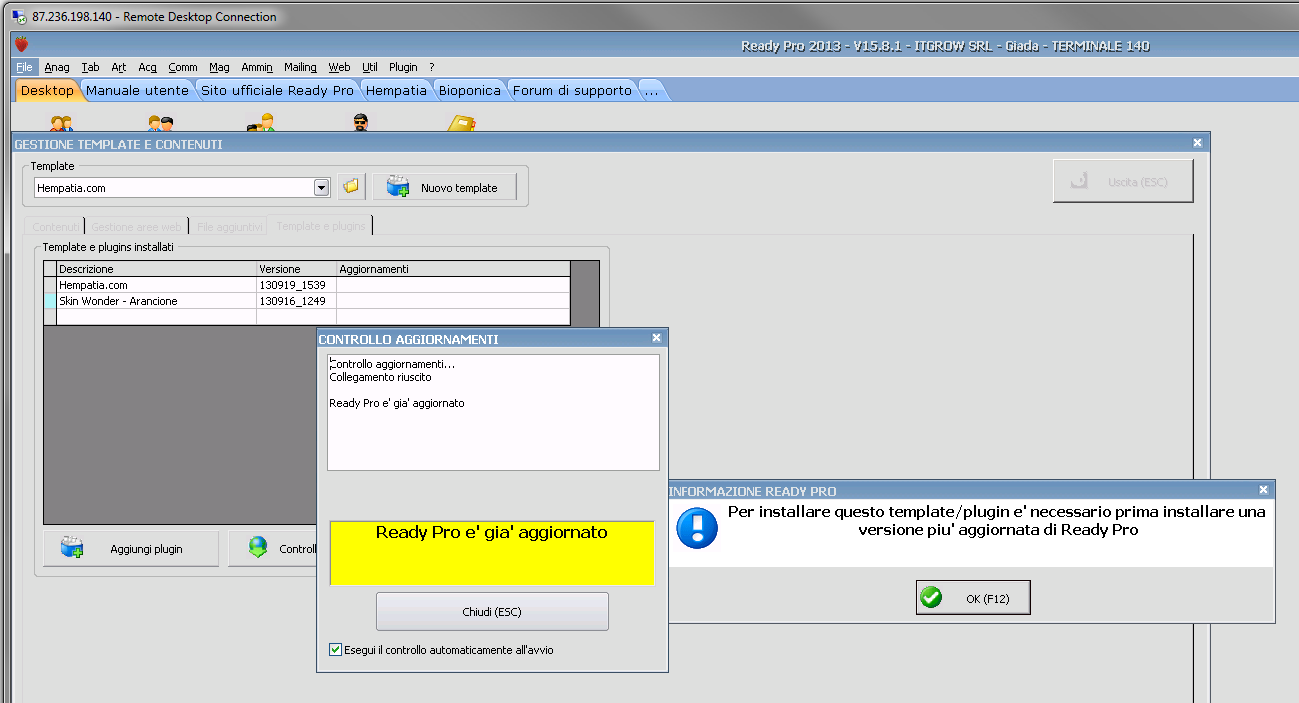Open the Forum di supporto tab
Image resolution: width=1299 pixels, height=703 pixels.
coord(572,90)
